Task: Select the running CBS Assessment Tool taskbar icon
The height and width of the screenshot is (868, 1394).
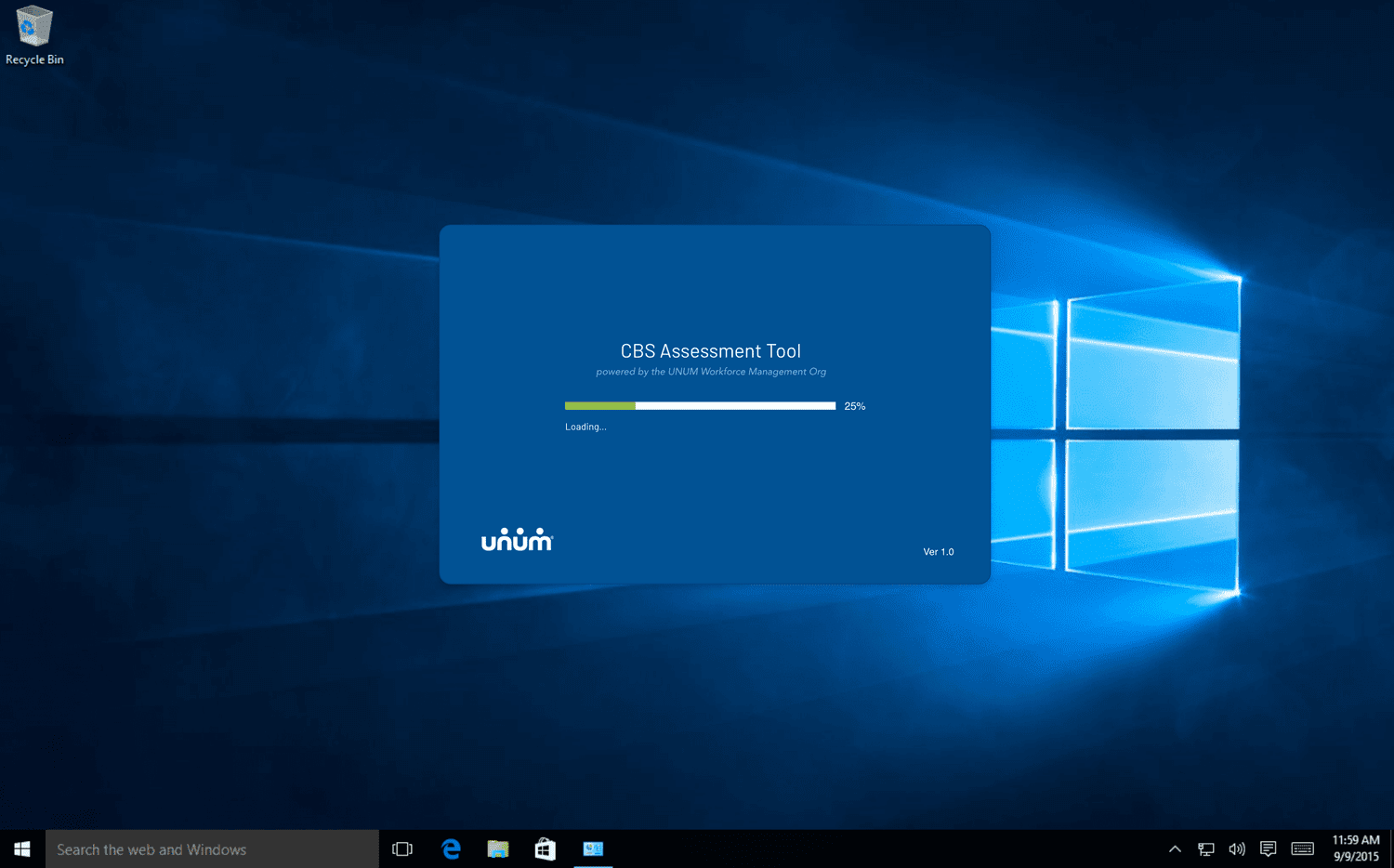Action: (x=593, y=848)
